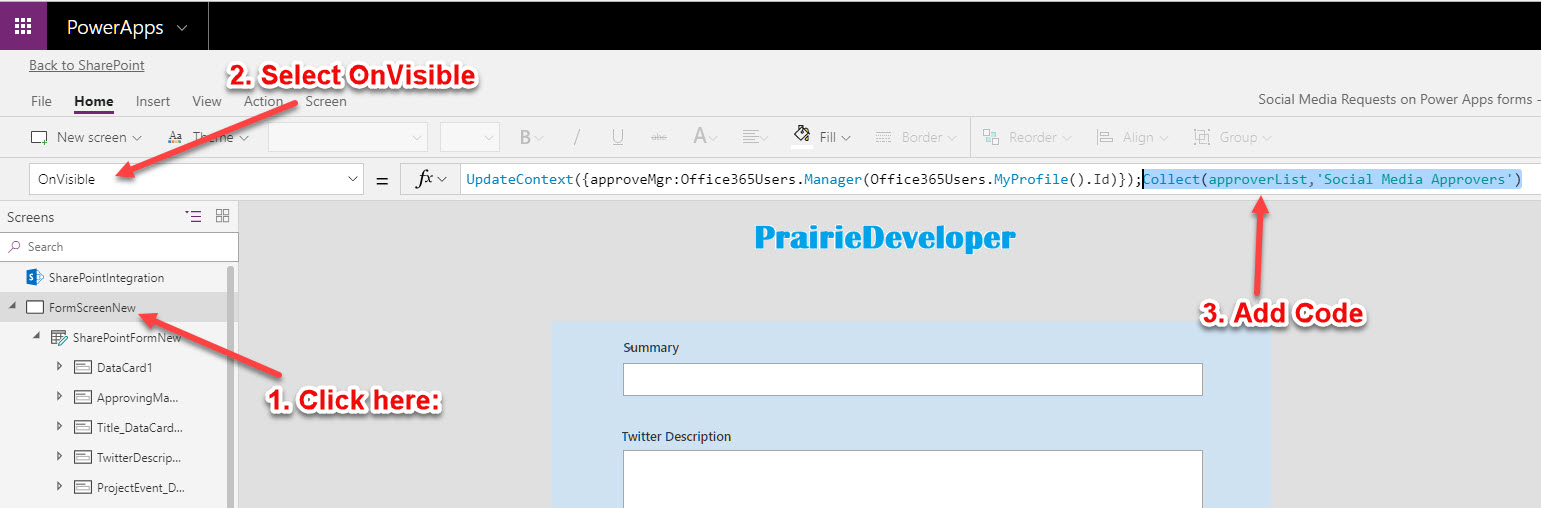The image size is (1541, 508).
Task: Switch to the Home tab
Action: coord(94,101)
